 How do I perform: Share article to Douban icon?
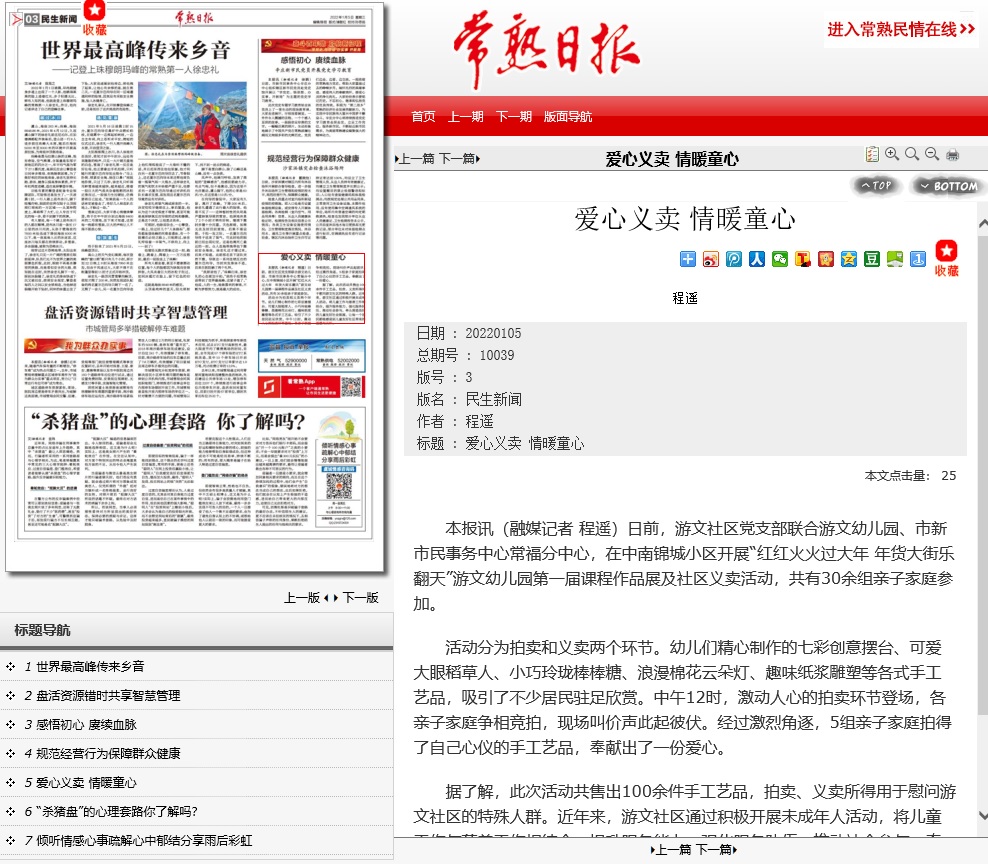(872, 259)
